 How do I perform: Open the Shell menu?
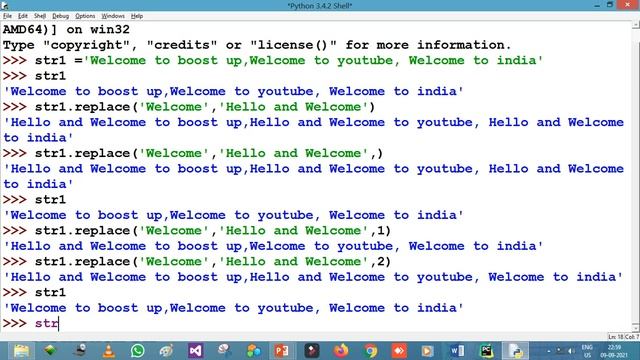(40, 16)
